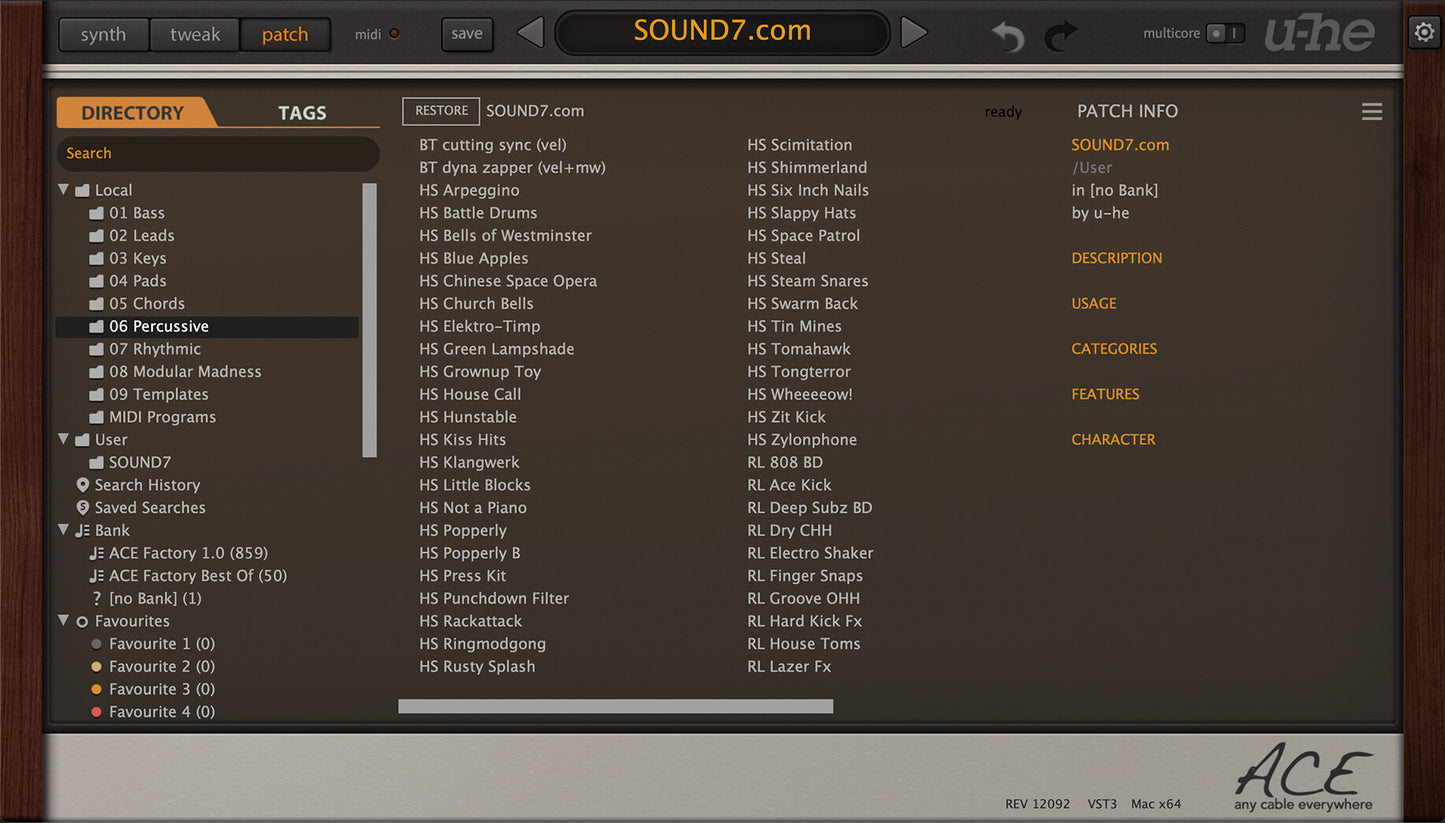Select patch HS Not a Piano
The width and height of the screenshot is (1445, 823).
pyautogui.click(x=473, y=508)
